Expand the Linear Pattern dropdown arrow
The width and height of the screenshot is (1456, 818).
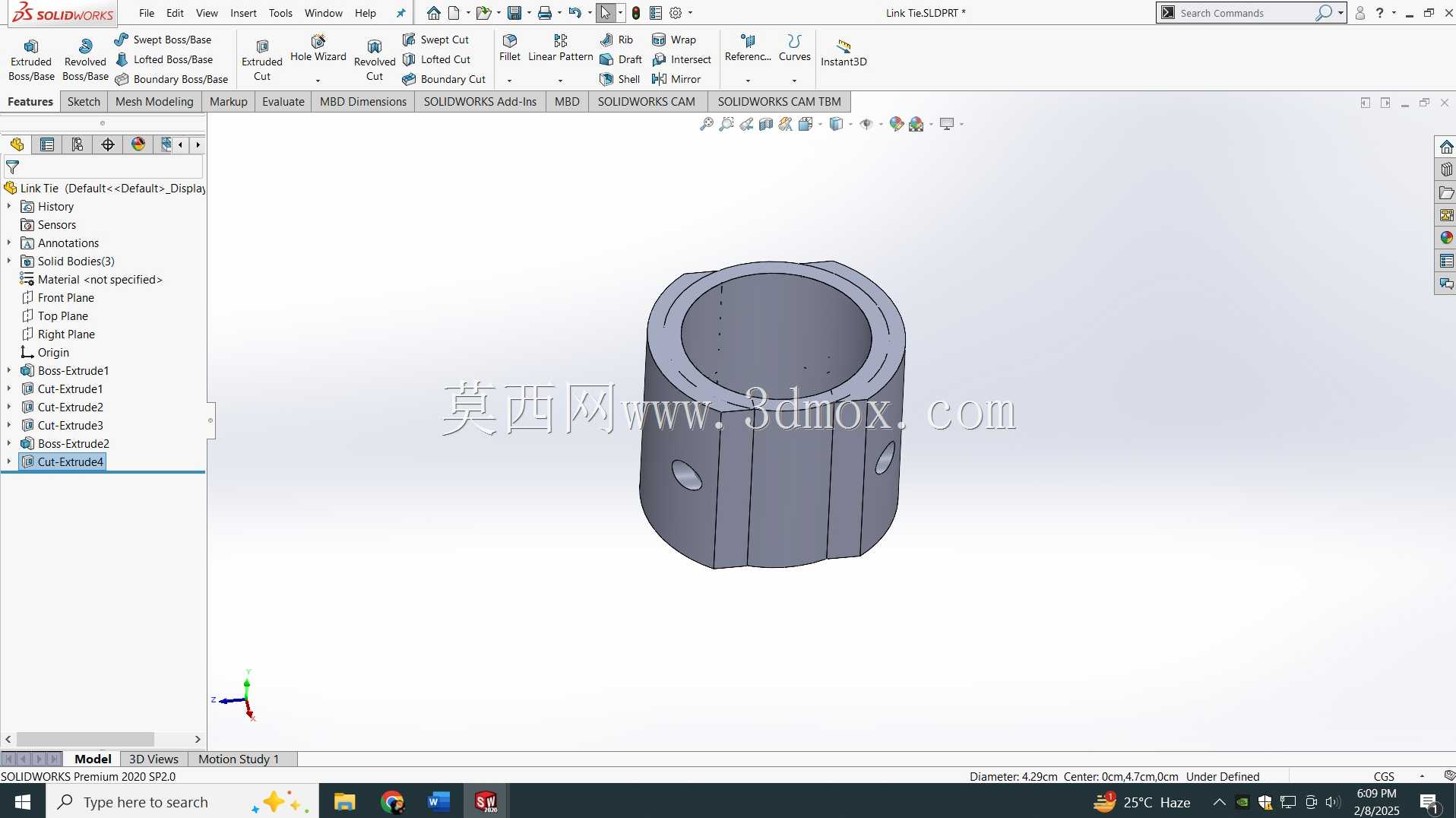(561, 80)
